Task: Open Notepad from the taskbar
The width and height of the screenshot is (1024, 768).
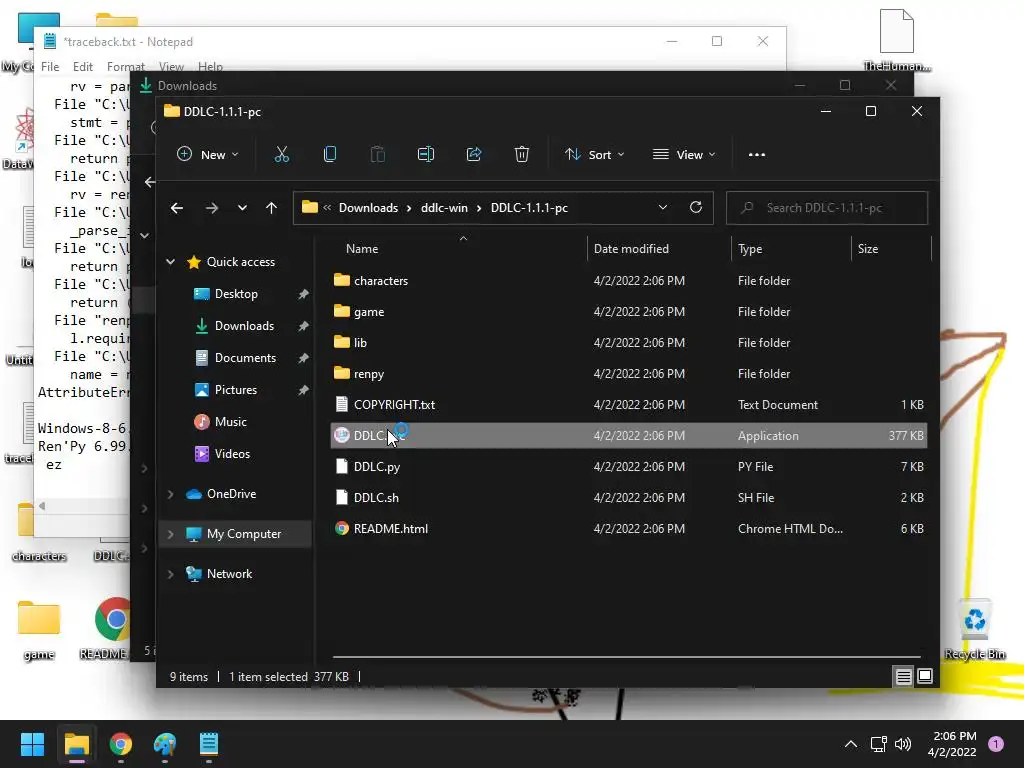Action: [x=208, y=744]
